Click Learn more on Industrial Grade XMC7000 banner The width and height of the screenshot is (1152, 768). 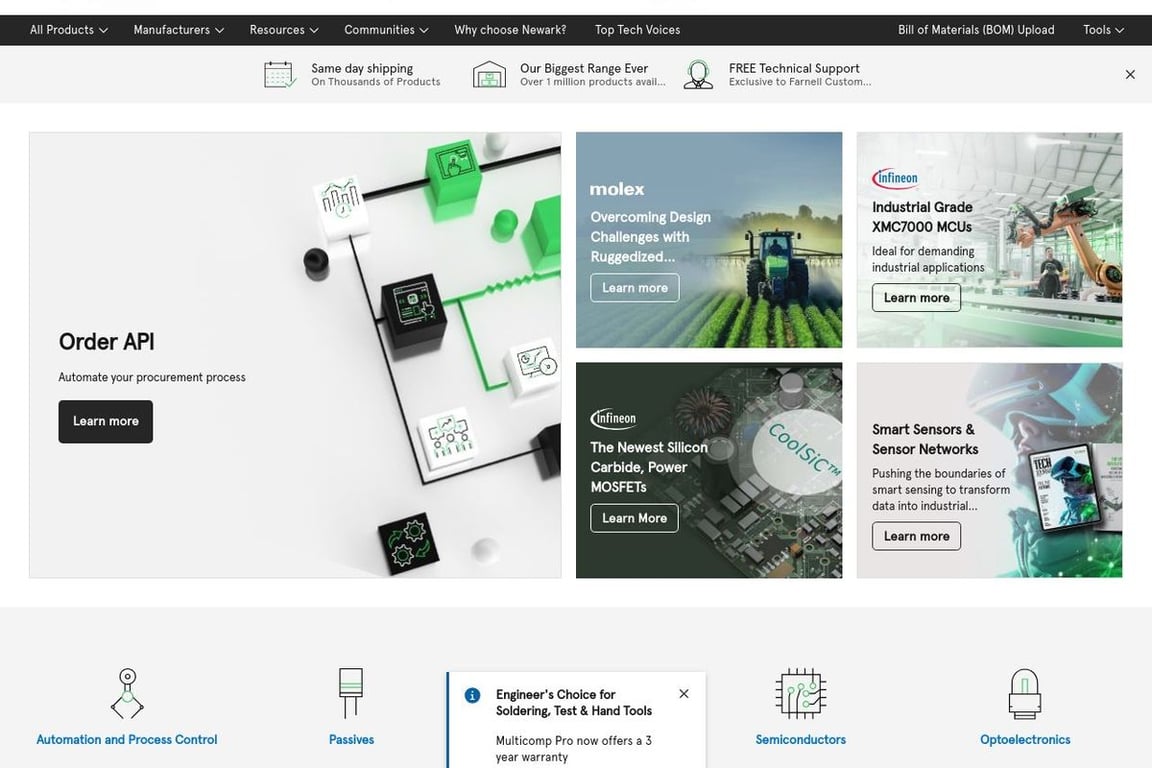[916, 298]
